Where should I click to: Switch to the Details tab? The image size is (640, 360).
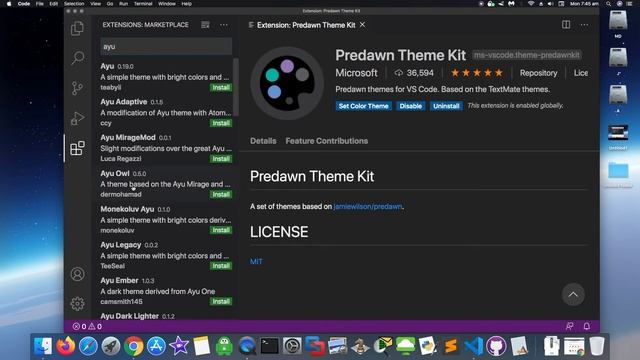point(263,141)
